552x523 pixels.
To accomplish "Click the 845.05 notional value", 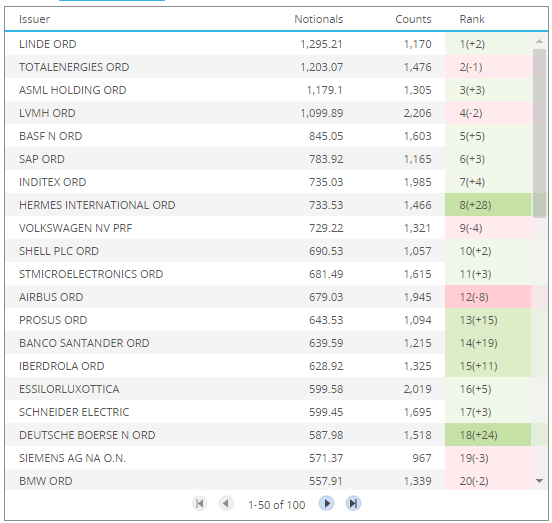I will pos(326,136).
